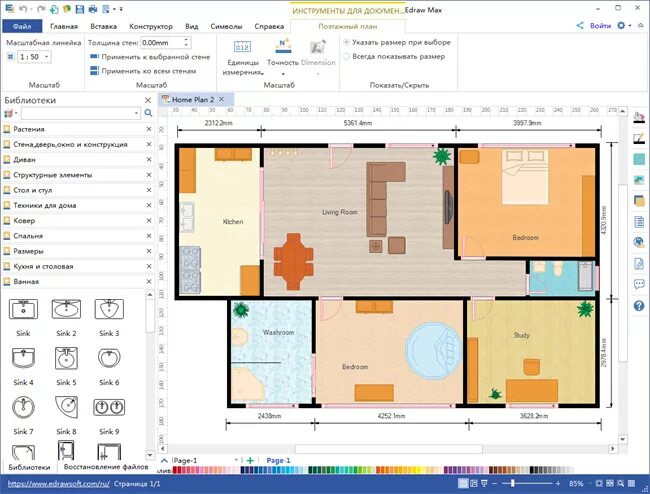Open the comments speech bubble icon in sidebar
Viewport: 650px width, 494px height.
point(639,284)
